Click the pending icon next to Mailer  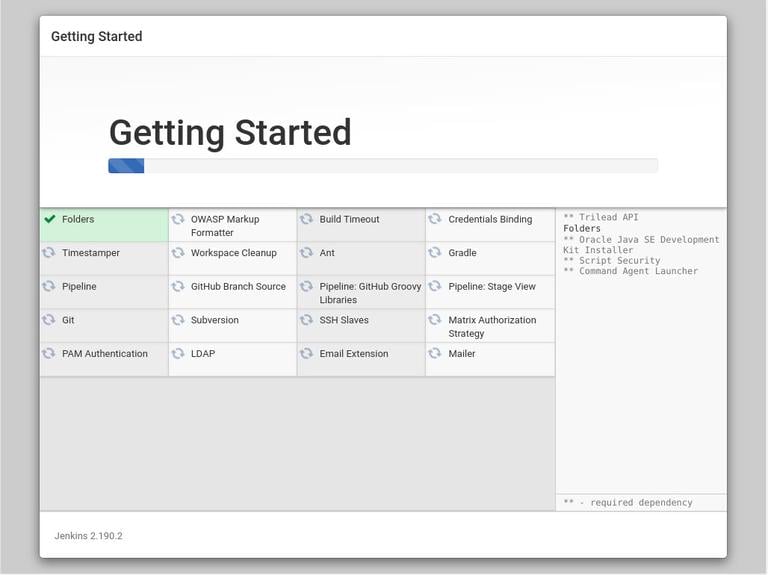coord(435,353)
